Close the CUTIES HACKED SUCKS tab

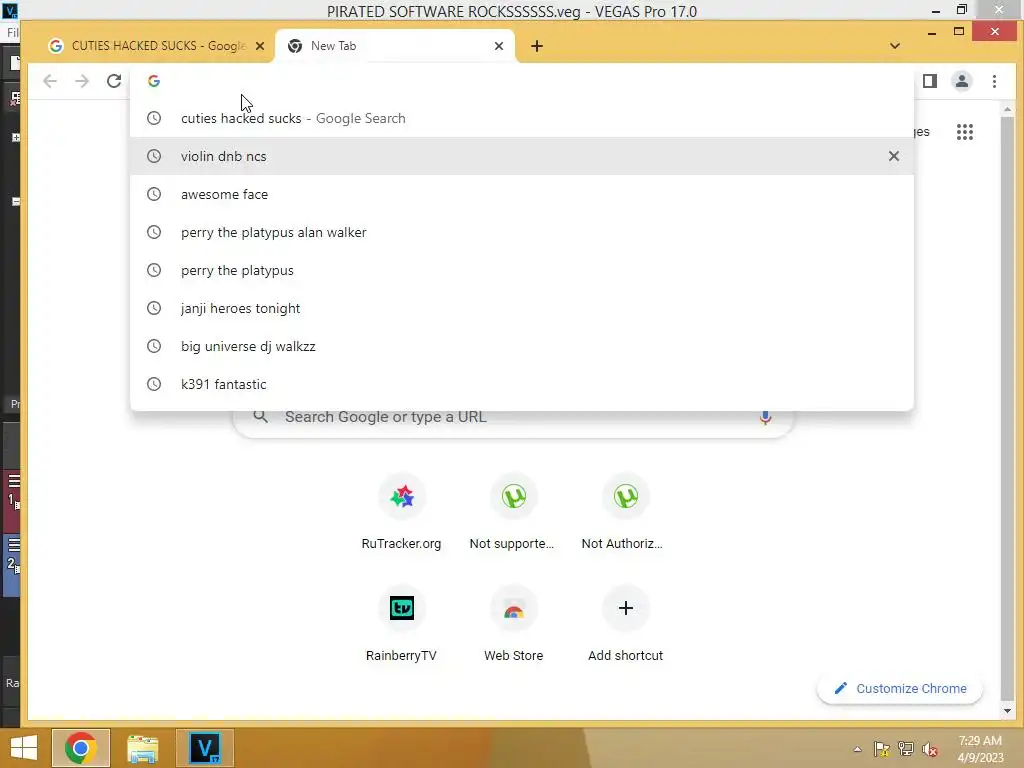(260, 46)
